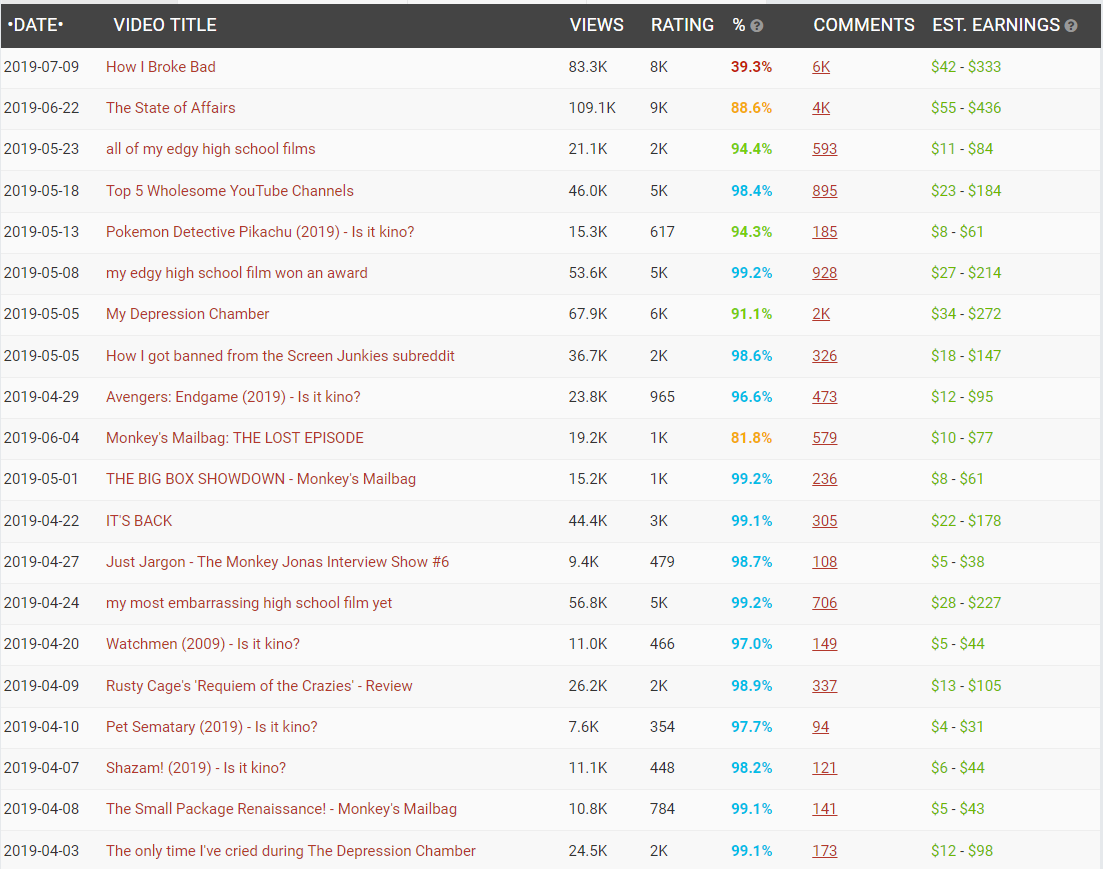Open the 'IT'S BACK' video link

[139, 520]
